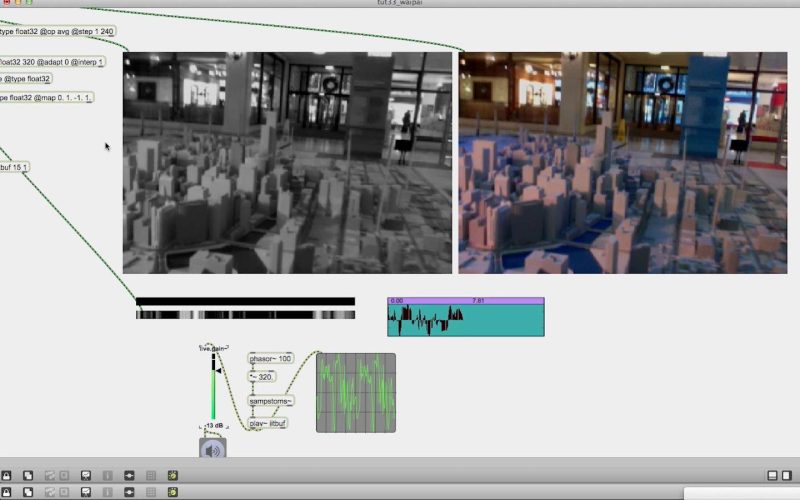800x500 pixels.
Task: Click the grayscale striped matrix strip
Action: [245, 315]
